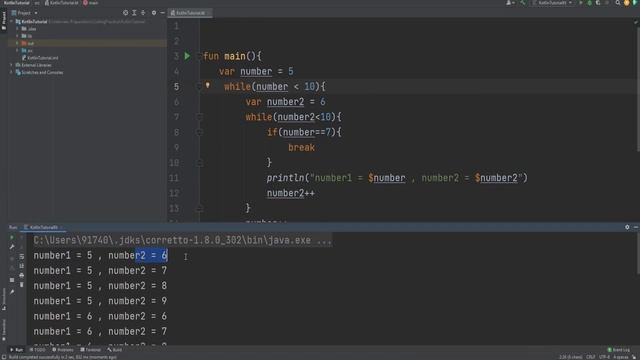Click the orange avatar icon at top right

click(x=627, y=3)
